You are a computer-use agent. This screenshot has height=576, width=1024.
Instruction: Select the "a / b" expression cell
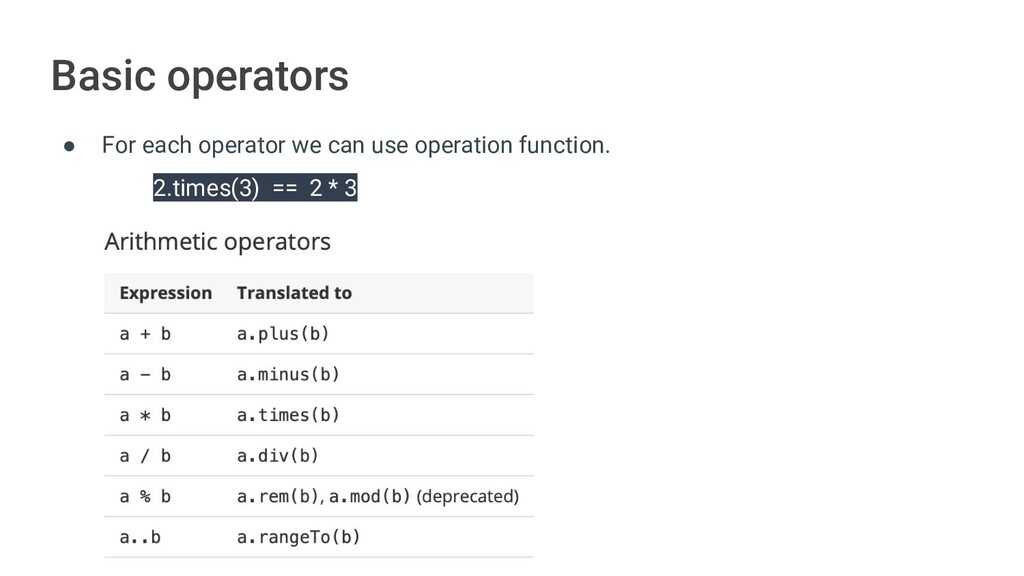pos(145,456)
